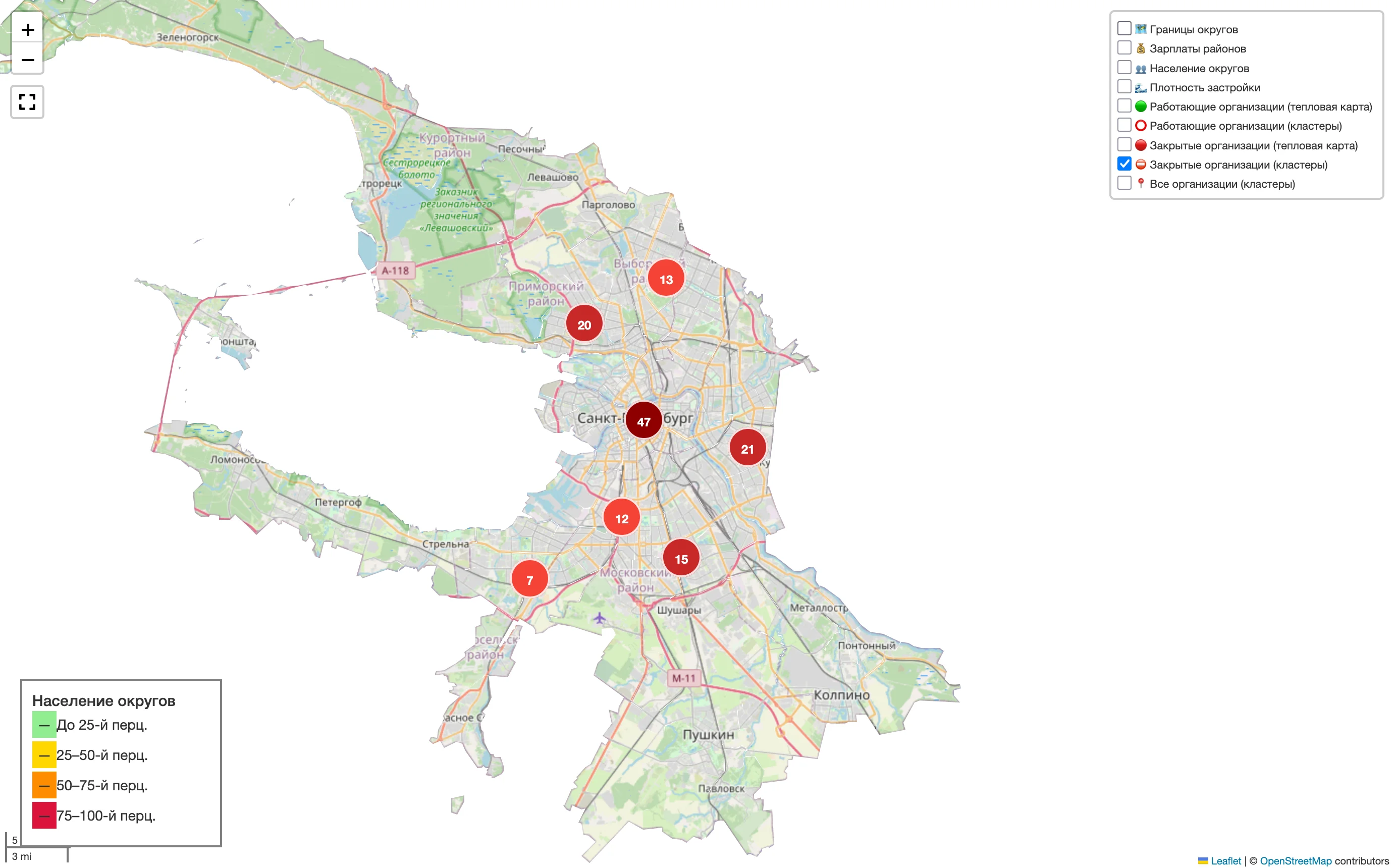Uncheck Закрытые организации (кластеры) layer
Image resolution: width=1395 pixels, height=868 pixels.
point(1124,164)
